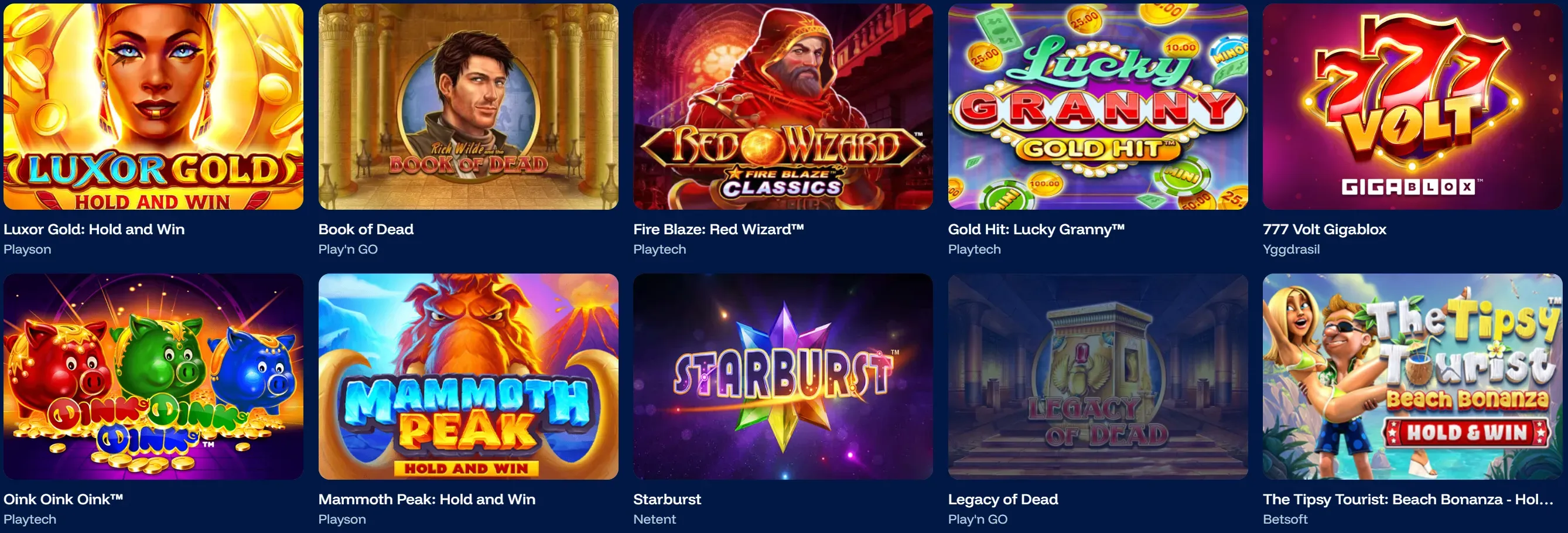Viewport: 1568px width, 533px height.
Task: Click the Yggdrasil provider label
Action: click(1291, 250)
